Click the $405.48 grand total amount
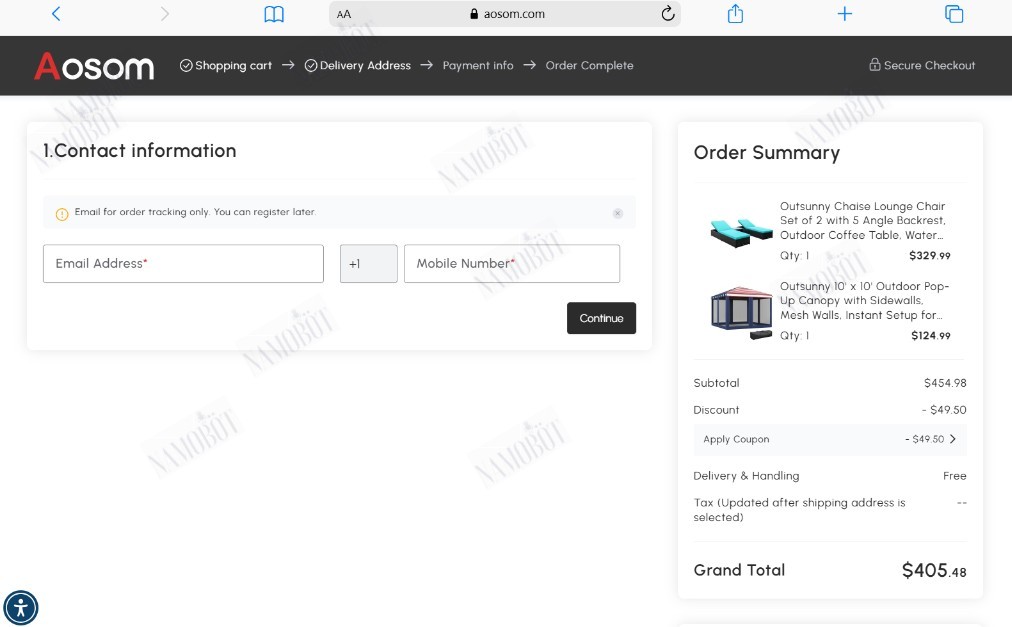The height and width of the screenshot is (627, 1012). [x=934, y=570]
